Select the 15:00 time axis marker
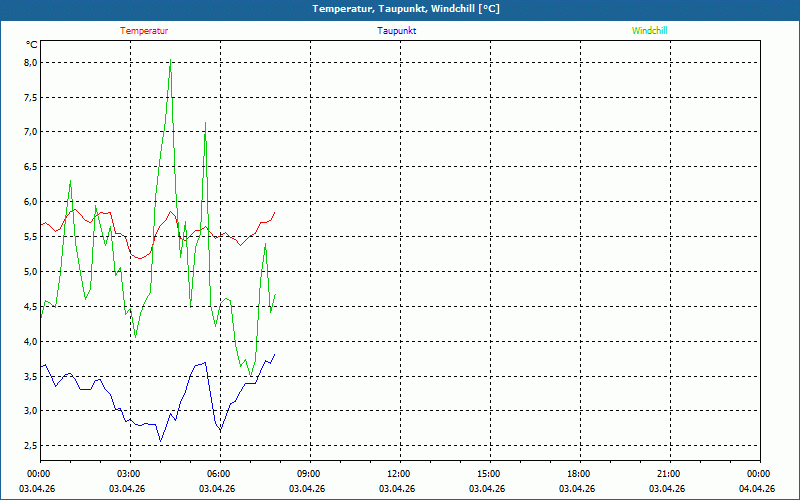Viewport: 800px width, 500px height. coord(489,474)
